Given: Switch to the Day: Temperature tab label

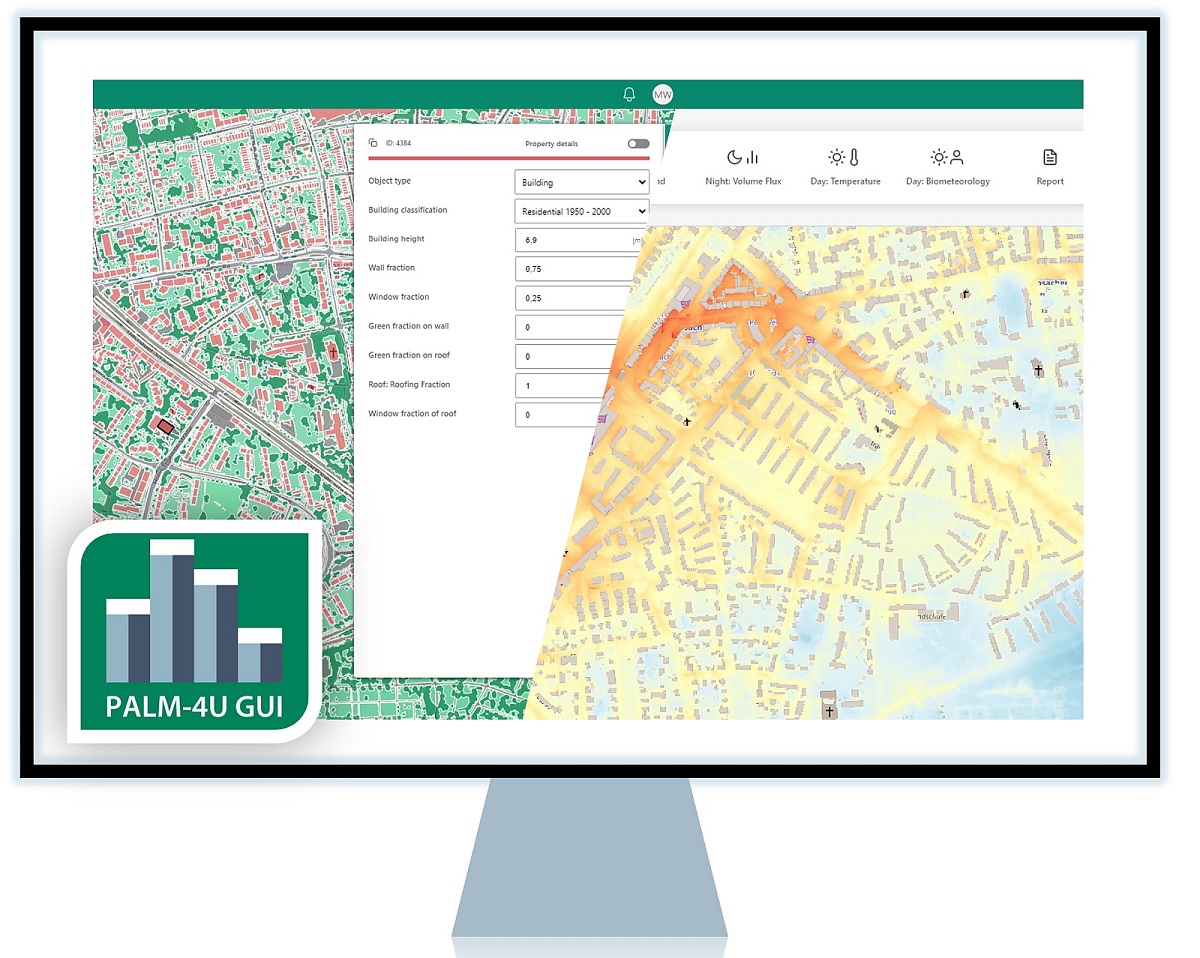Looking at the screenshot, I should [845, 182].
